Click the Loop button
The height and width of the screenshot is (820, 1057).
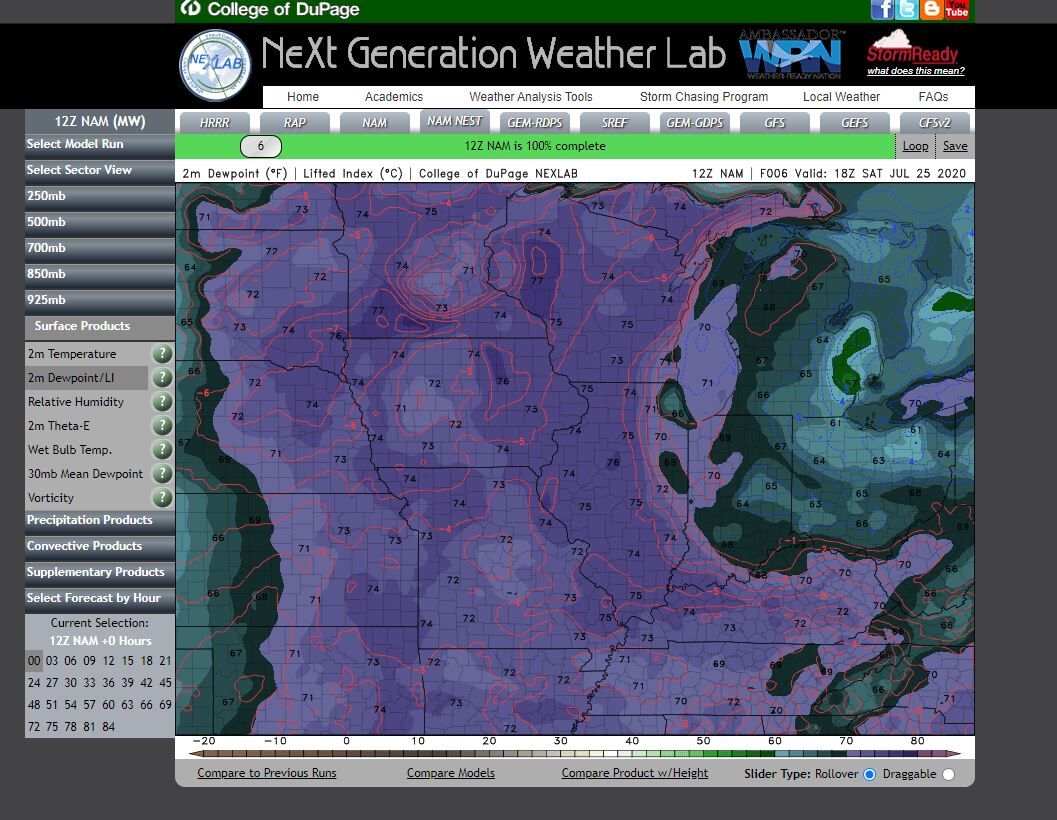pos(915,146)
